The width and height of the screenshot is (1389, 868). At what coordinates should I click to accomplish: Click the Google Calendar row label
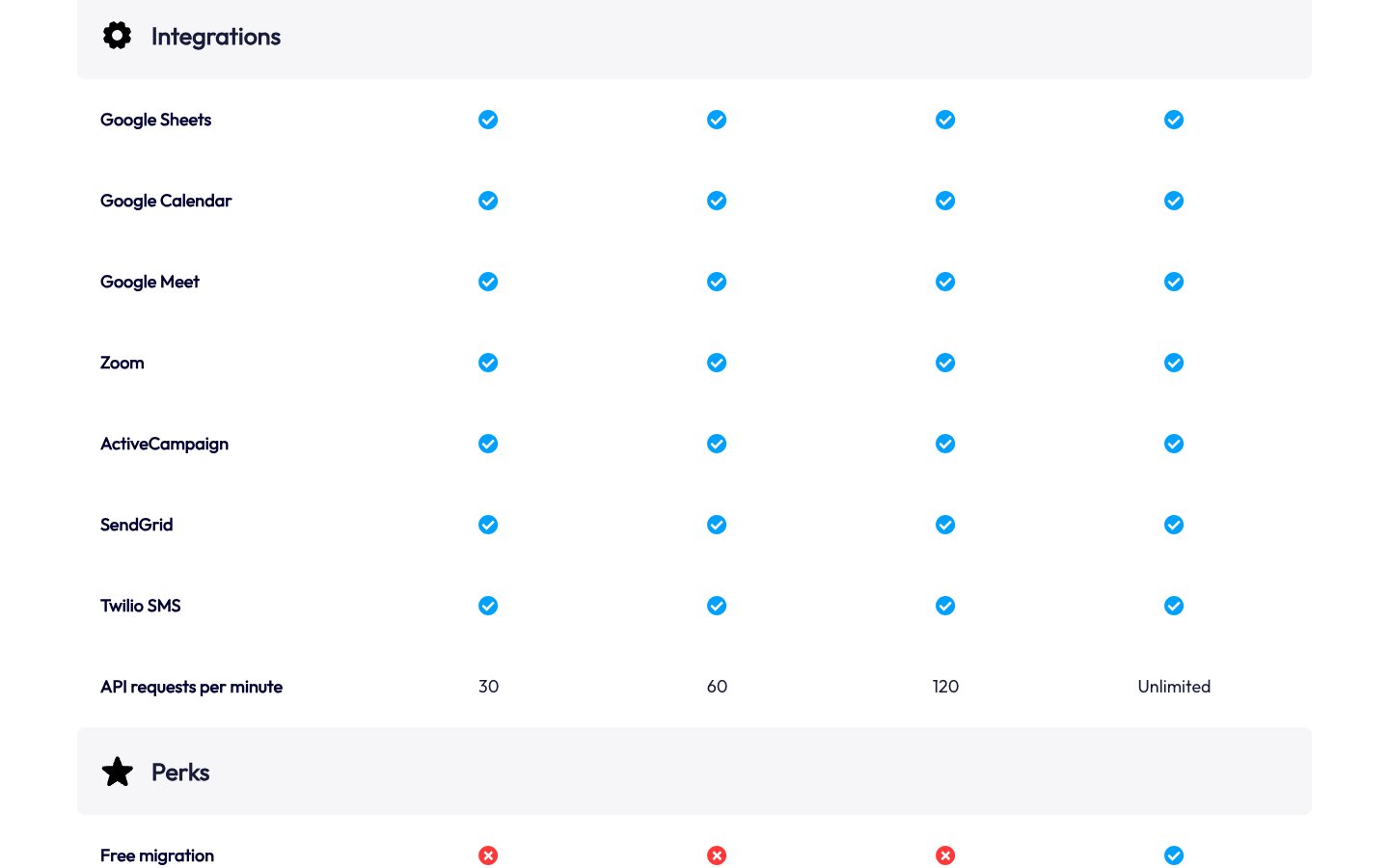point(166,201)
